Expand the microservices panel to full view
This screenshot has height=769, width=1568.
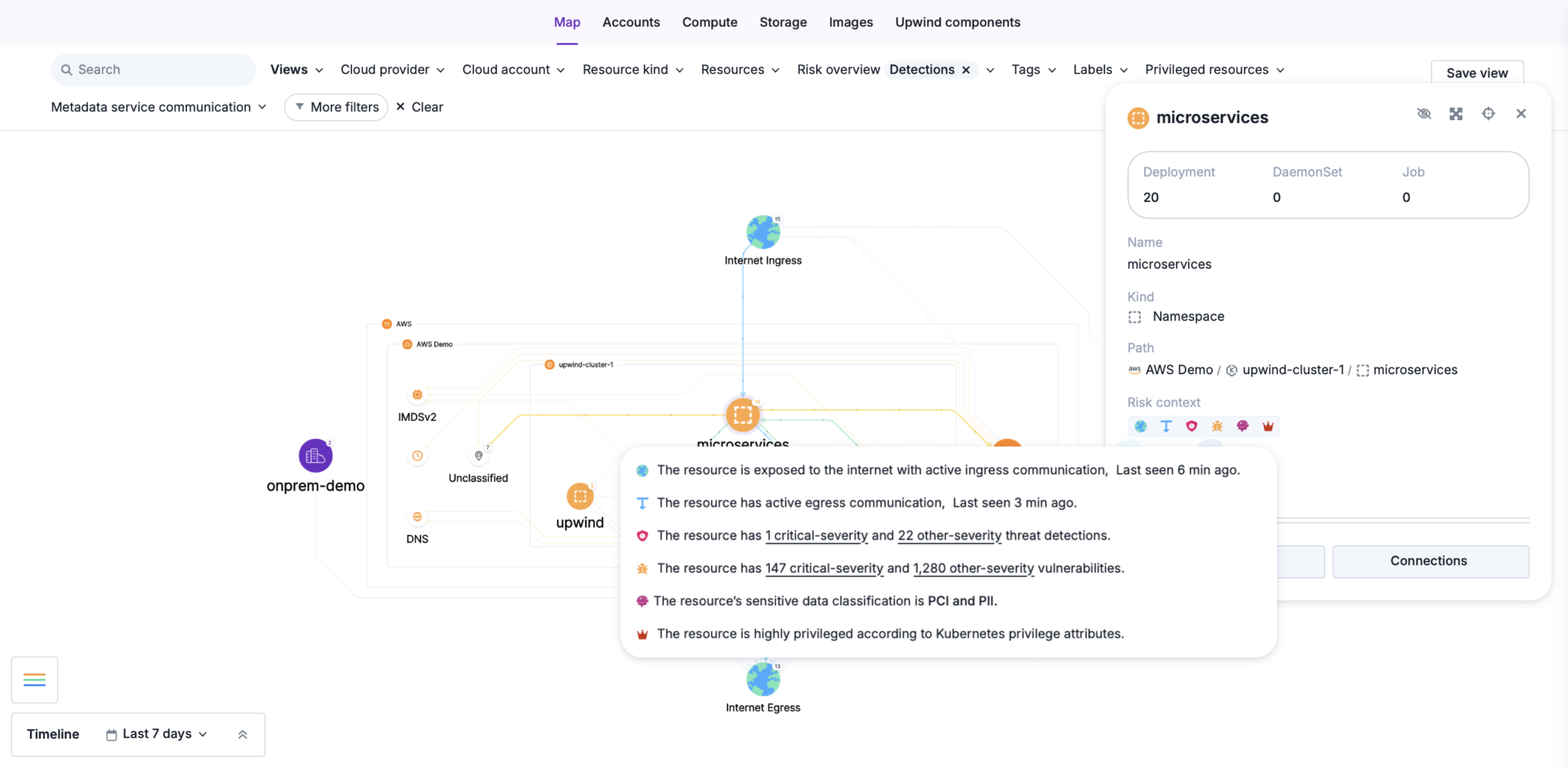[1455, 114]
